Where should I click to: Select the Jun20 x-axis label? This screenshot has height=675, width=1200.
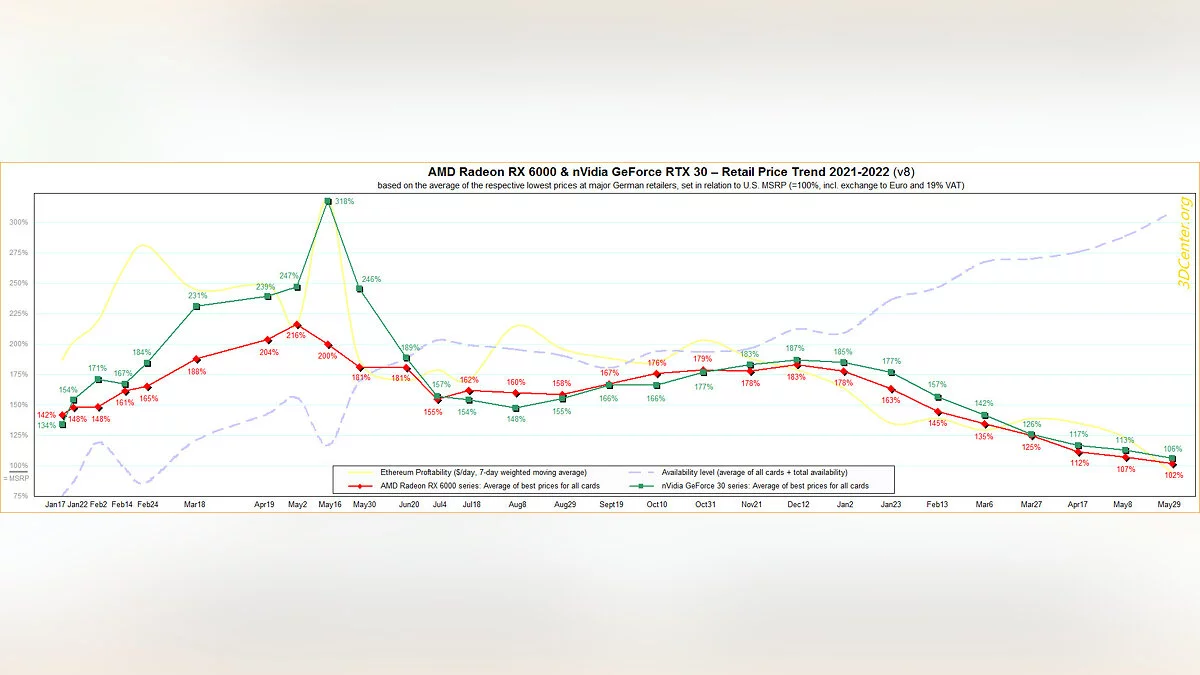[409, 506]
